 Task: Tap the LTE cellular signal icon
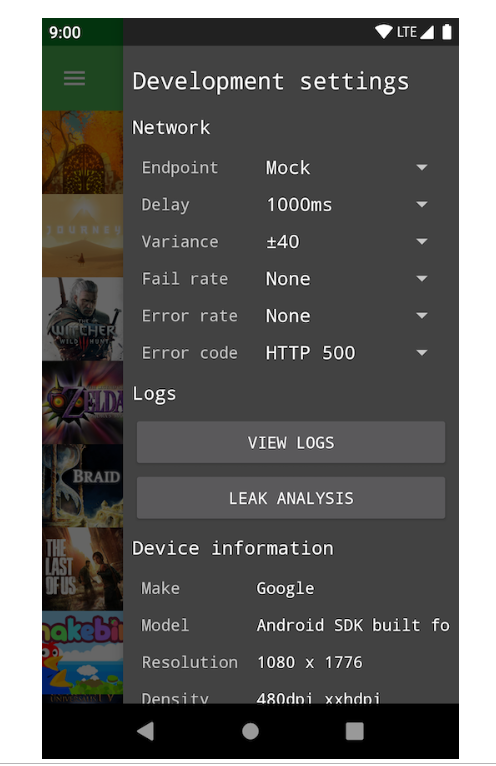(415, 32)
